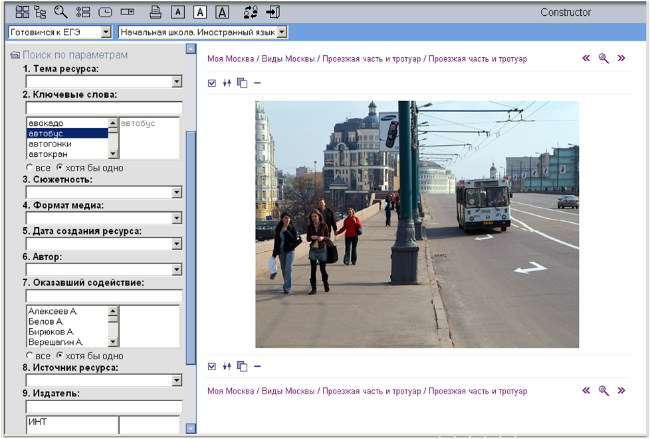Click the thumbnails grid view icon in toolbar

click(23, 12)
